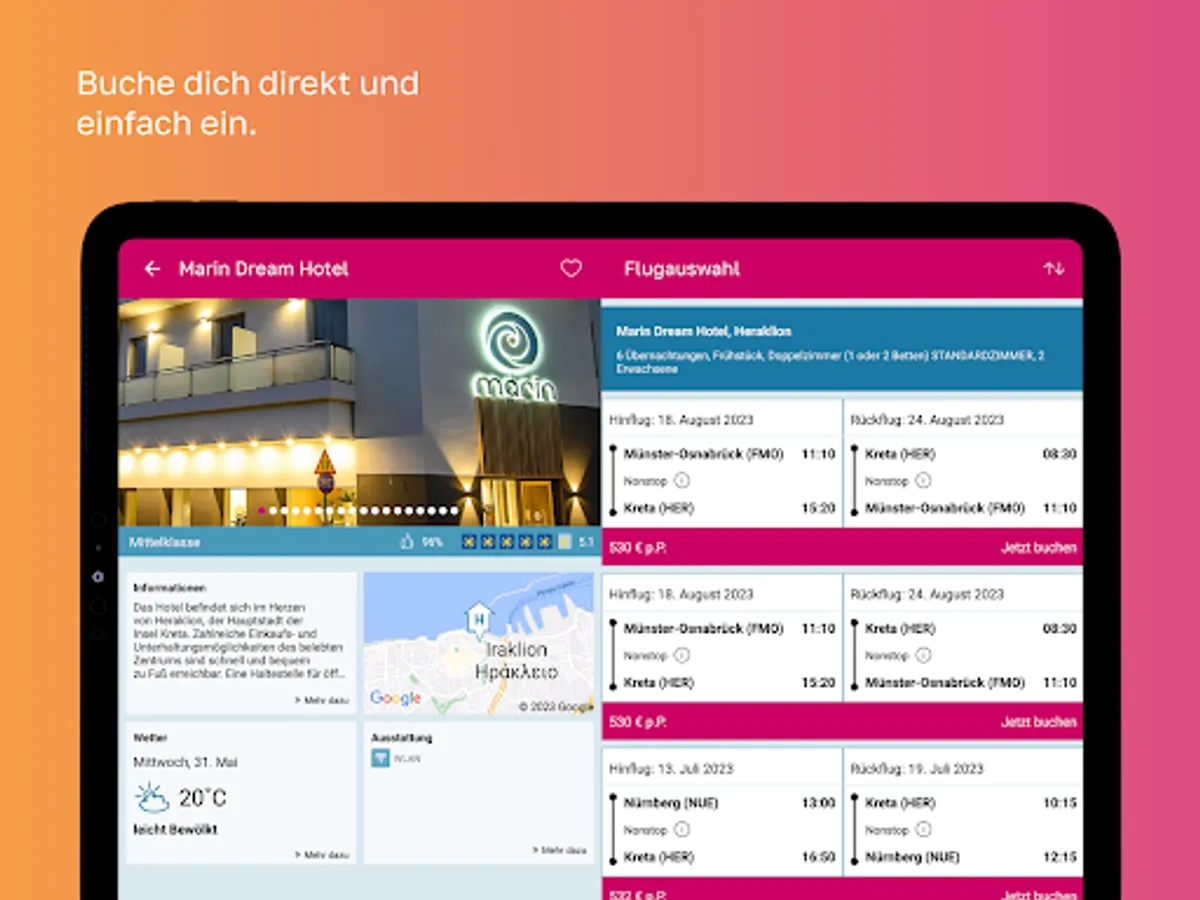
Task: Select the active pink photo carousel dot
Action: point(262,511)
